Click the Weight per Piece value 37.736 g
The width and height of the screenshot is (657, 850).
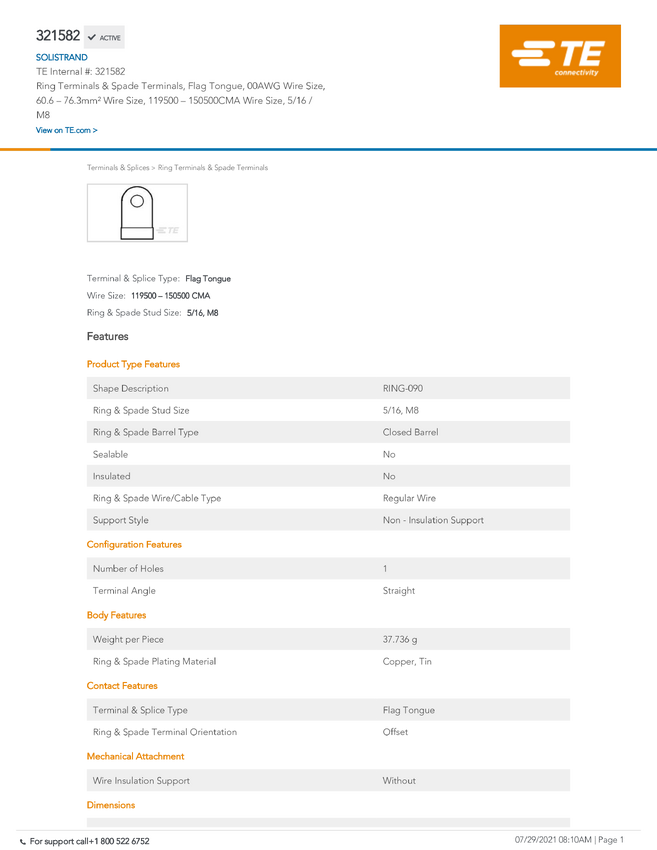click(x=400, y=639)
